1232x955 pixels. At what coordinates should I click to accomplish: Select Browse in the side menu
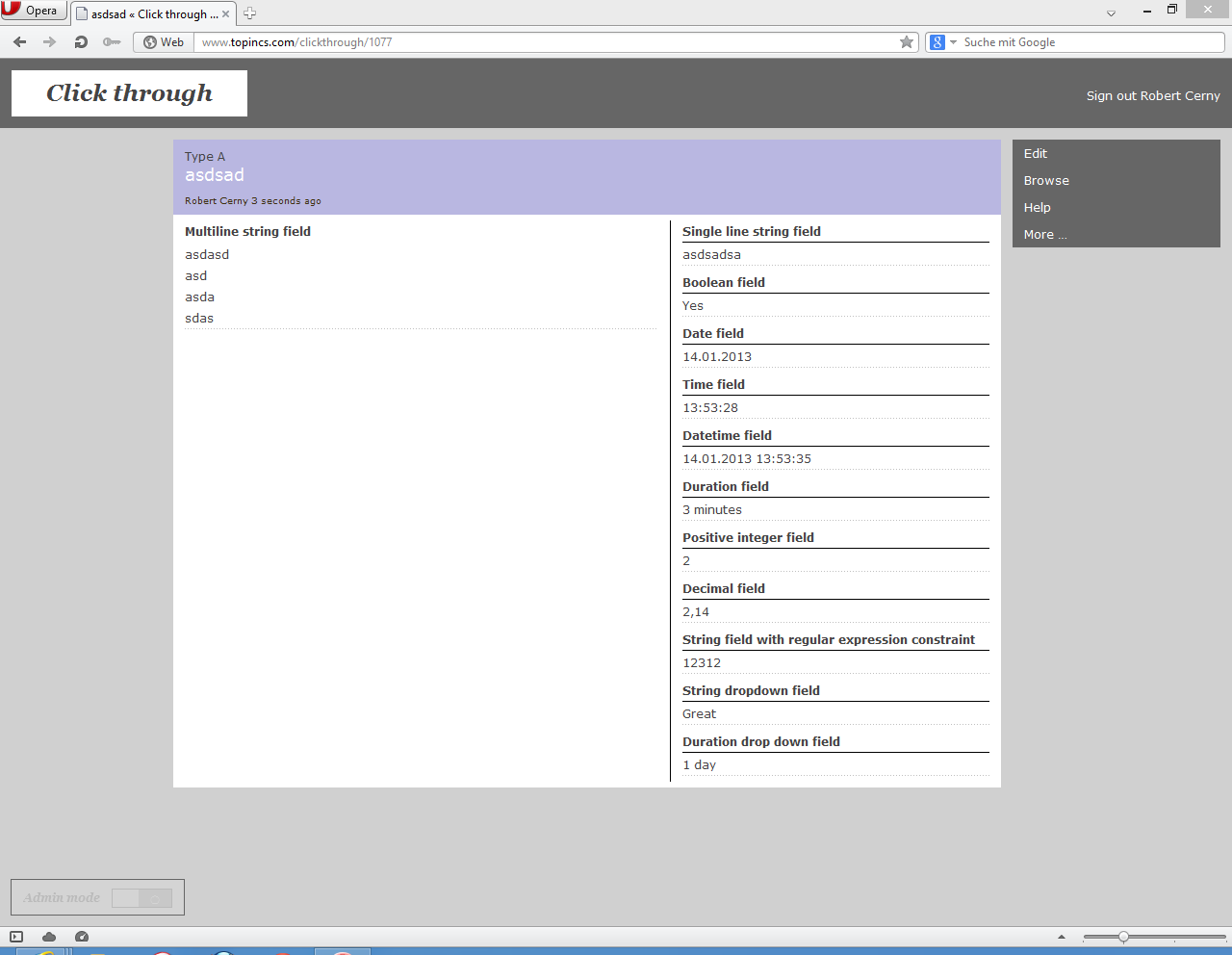tap(1046, 181)
